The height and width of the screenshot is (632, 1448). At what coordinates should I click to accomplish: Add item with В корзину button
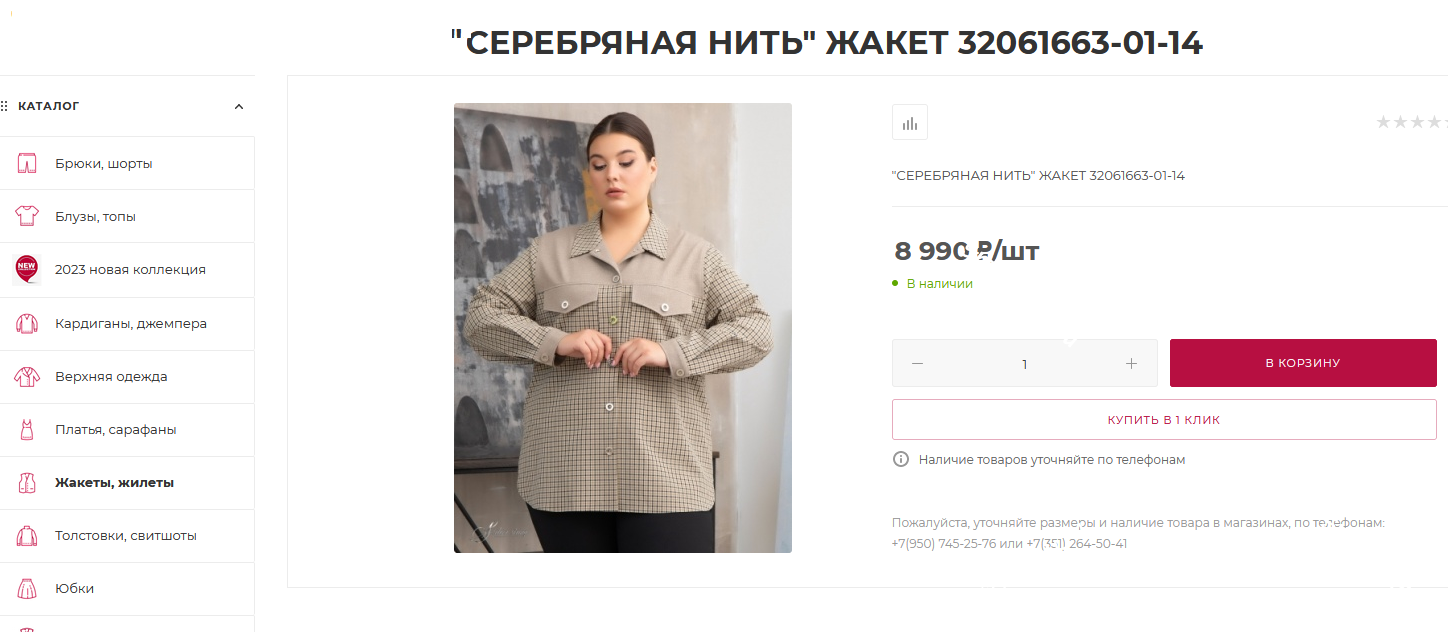point(1303,363)
